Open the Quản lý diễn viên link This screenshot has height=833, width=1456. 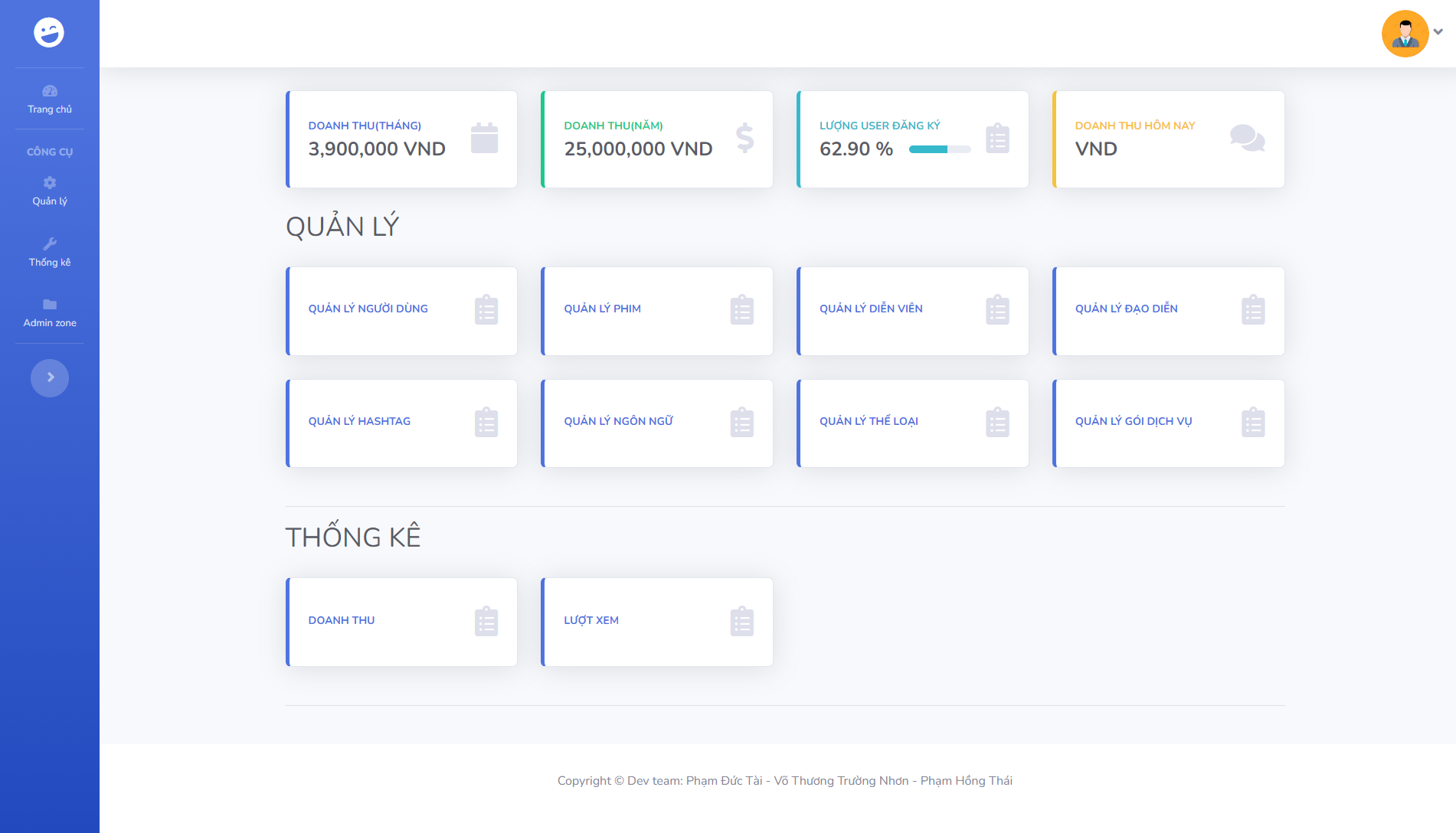(x=871, y=309)
